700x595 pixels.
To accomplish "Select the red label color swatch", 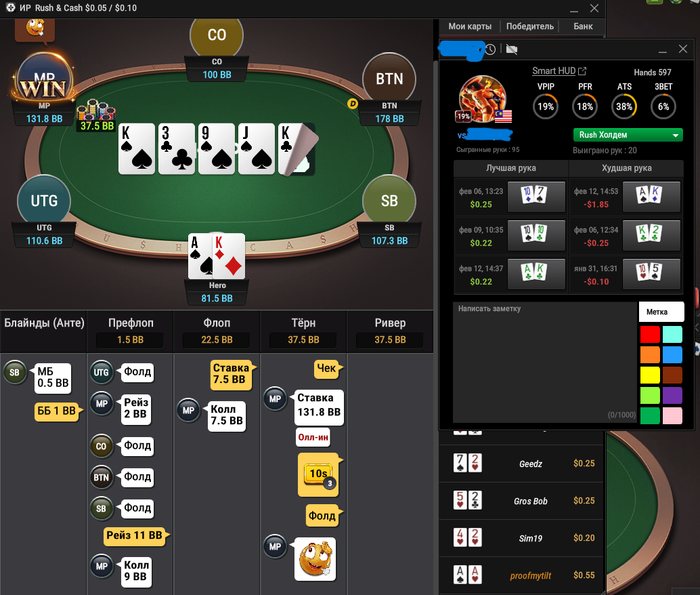I will click(650, 334).
